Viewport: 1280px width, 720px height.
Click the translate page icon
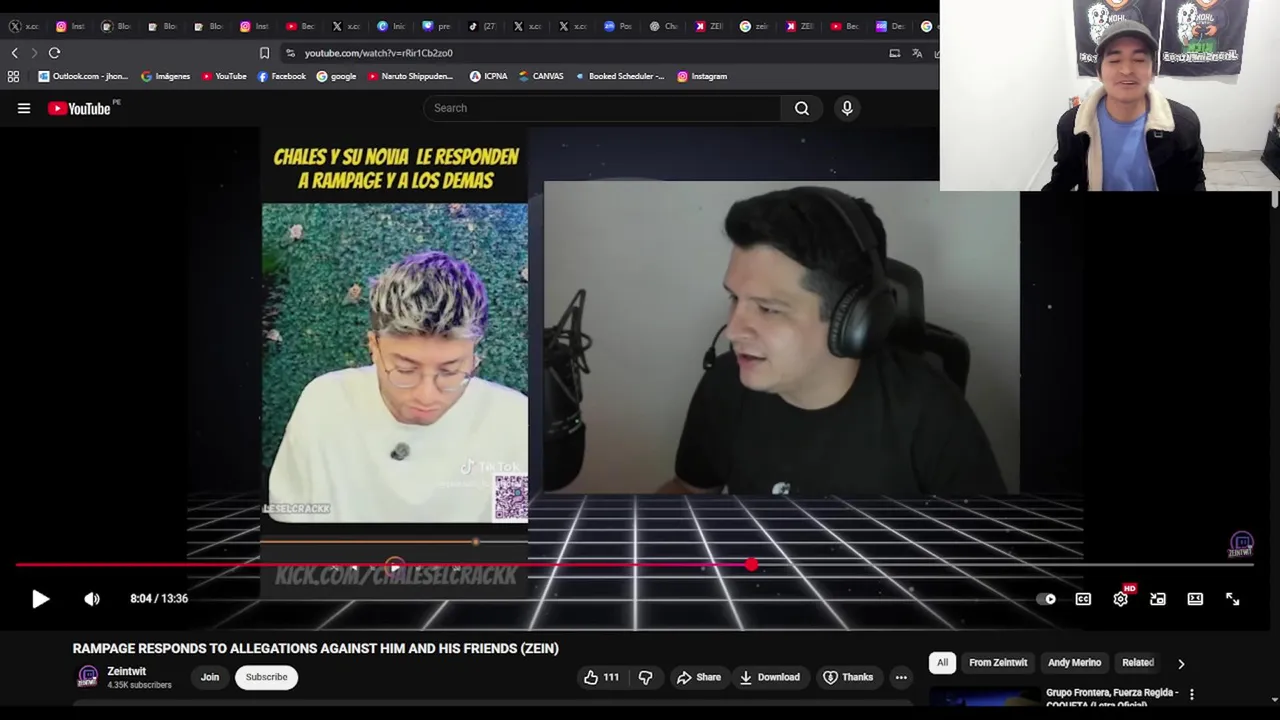tap(917, 53)
